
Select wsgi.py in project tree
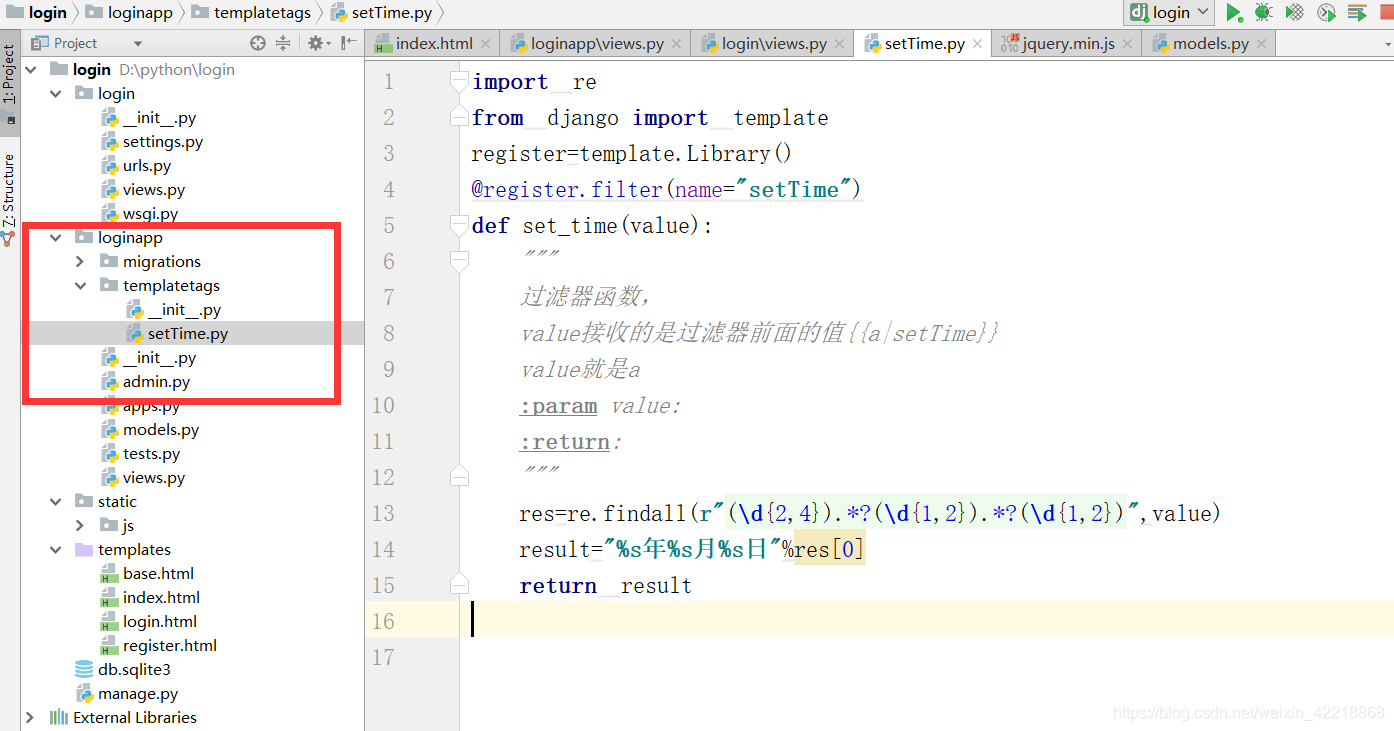pos(150,213)
